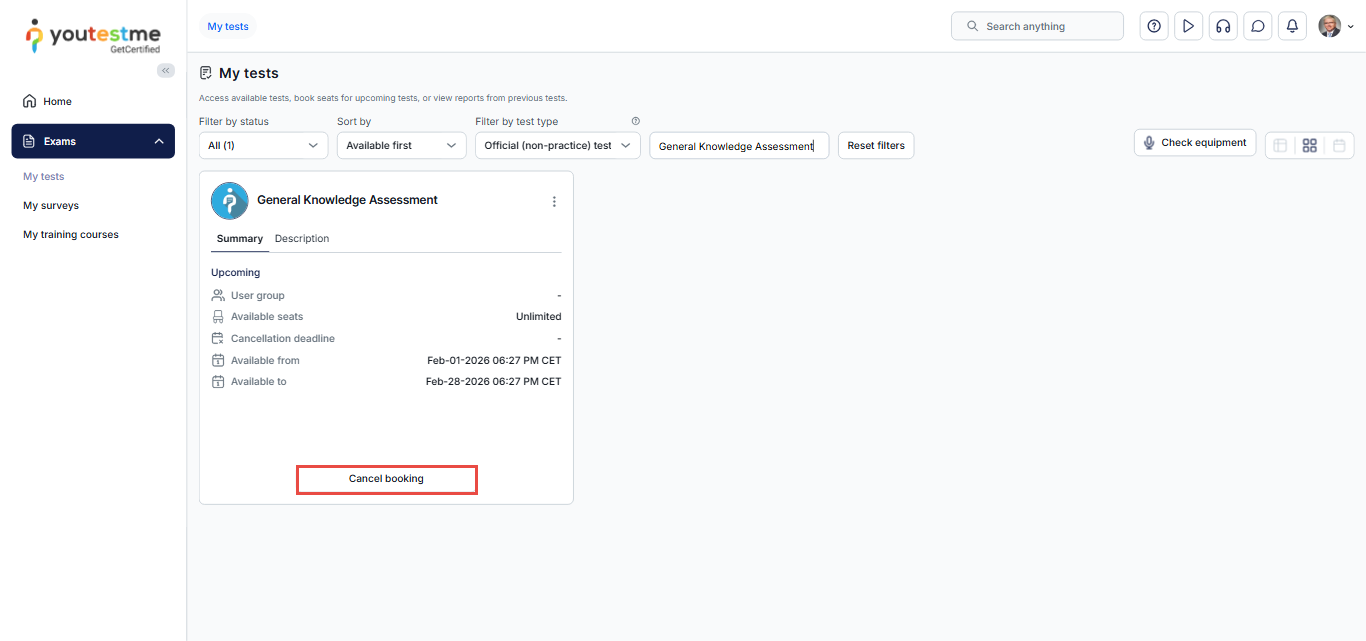Switch to the Description tab
This screenshot has height=641, width=1366.
click(302, 239)
